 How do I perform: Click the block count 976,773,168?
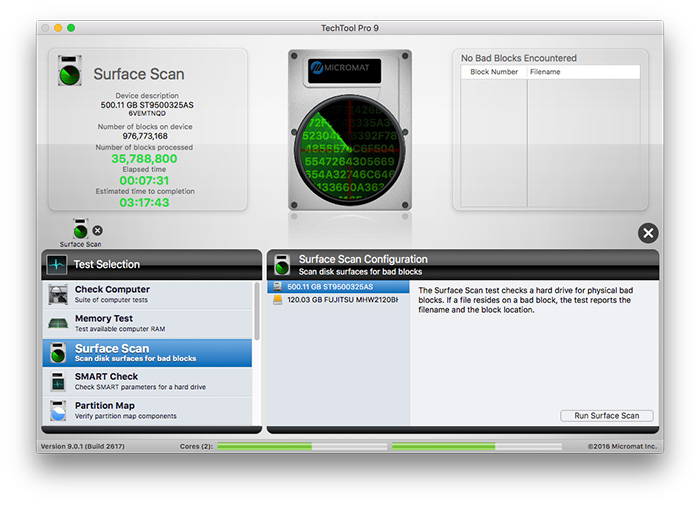pyautogui.click(x=145, y=136)
